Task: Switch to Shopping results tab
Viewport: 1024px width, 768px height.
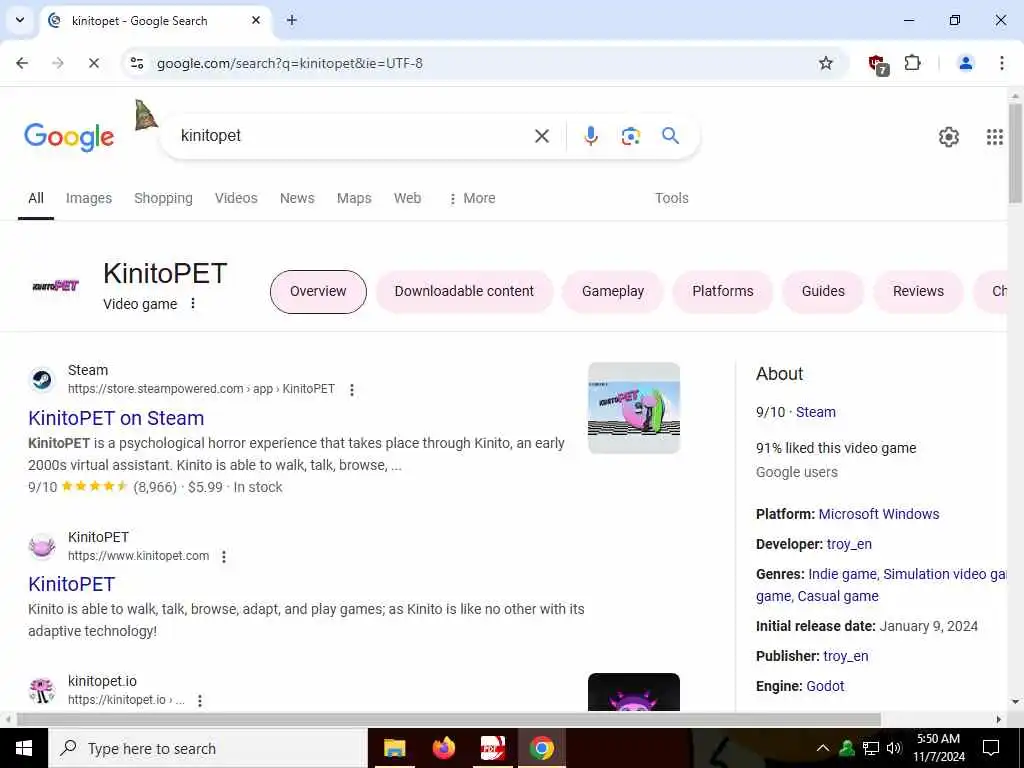Action: [163, 198]
